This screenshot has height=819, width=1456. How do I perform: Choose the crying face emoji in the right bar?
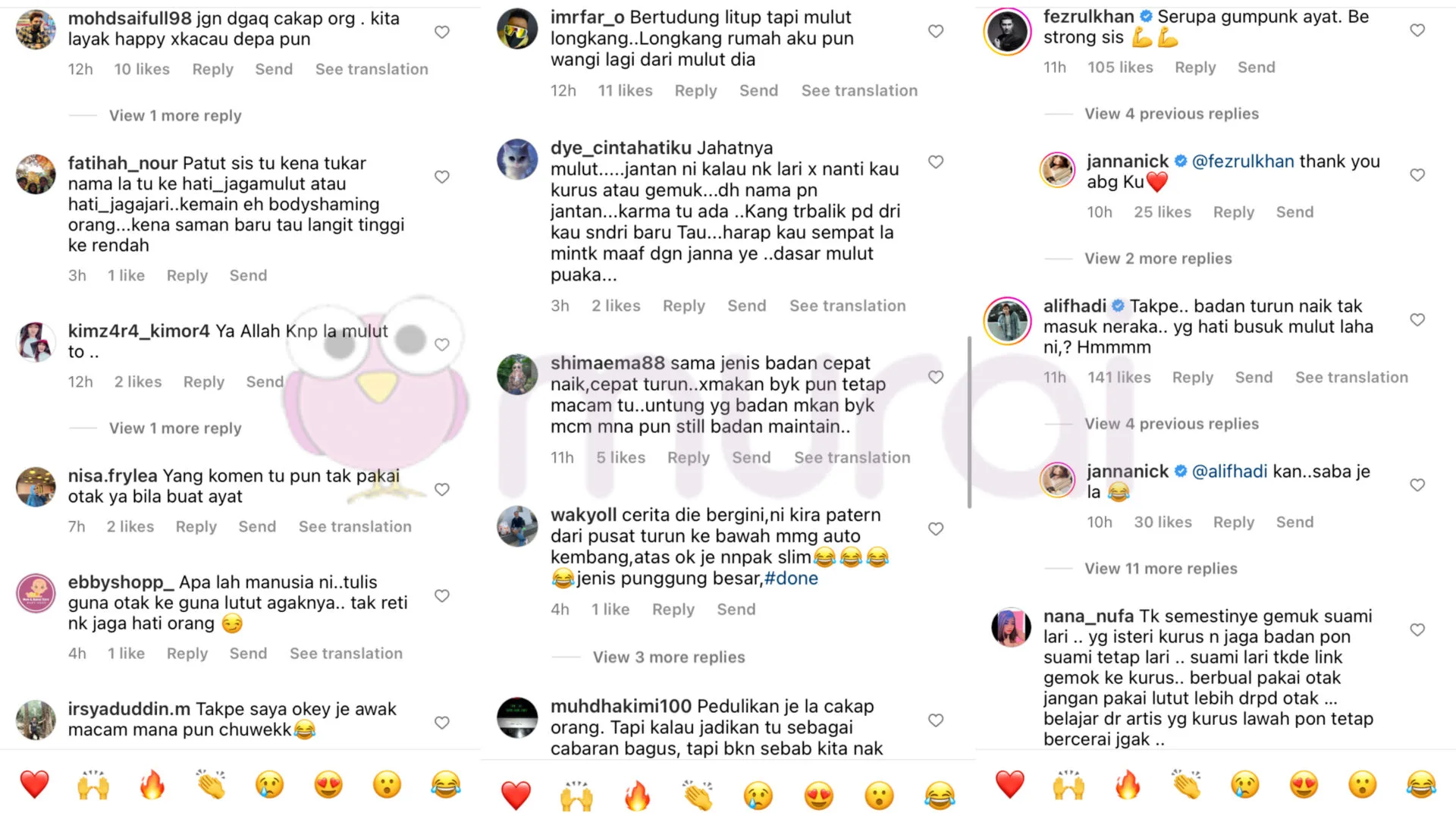[x=1245, y=785]
